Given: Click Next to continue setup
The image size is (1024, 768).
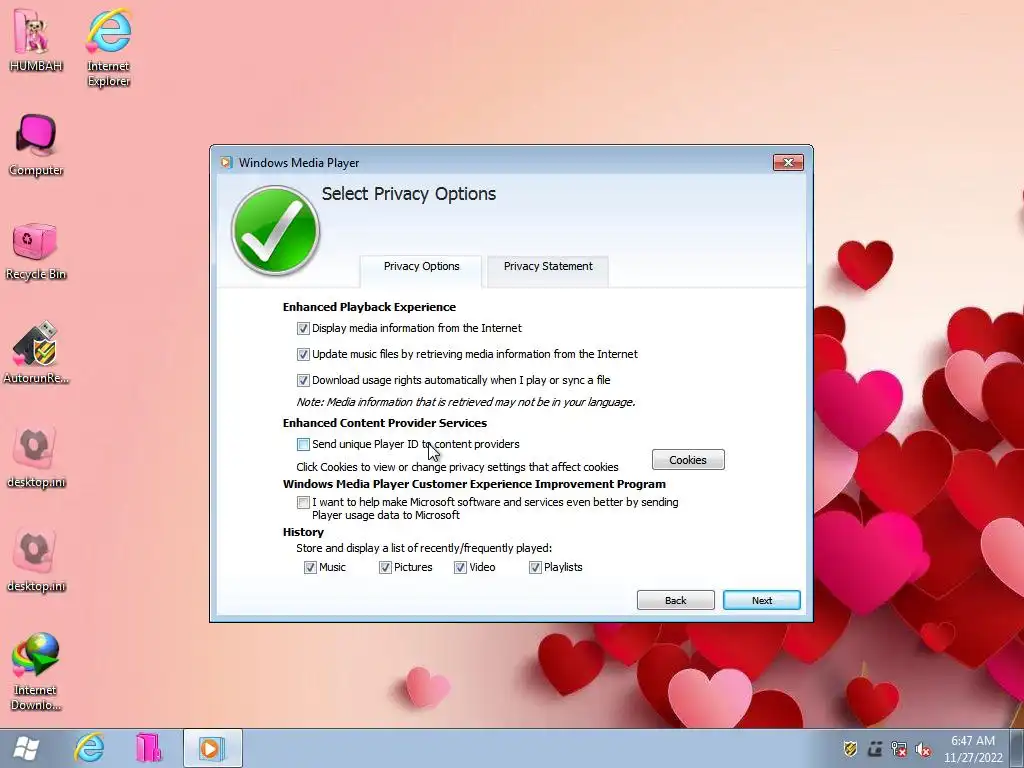Looking at the screenshot, I should click(x=761, y=600).
